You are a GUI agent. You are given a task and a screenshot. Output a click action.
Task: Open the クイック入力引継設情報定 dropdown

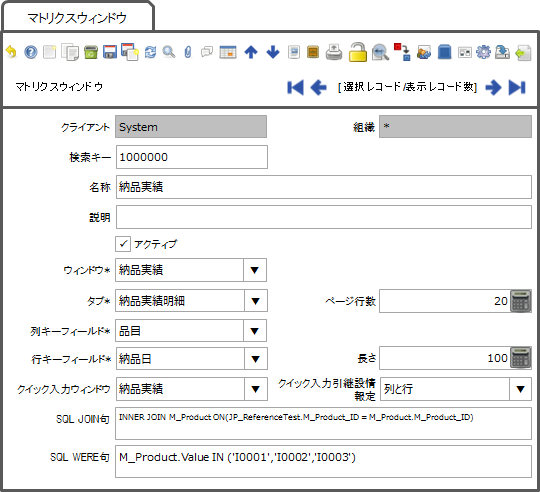[520, 389]
